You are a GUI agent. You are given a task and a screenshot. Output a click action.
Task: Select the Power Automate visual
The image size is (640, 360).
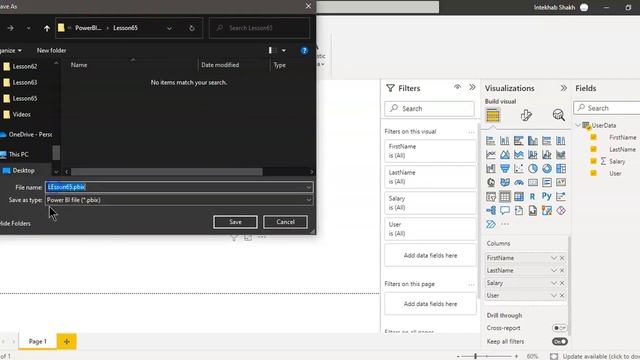pyautogui.click(x=491, y=224)
